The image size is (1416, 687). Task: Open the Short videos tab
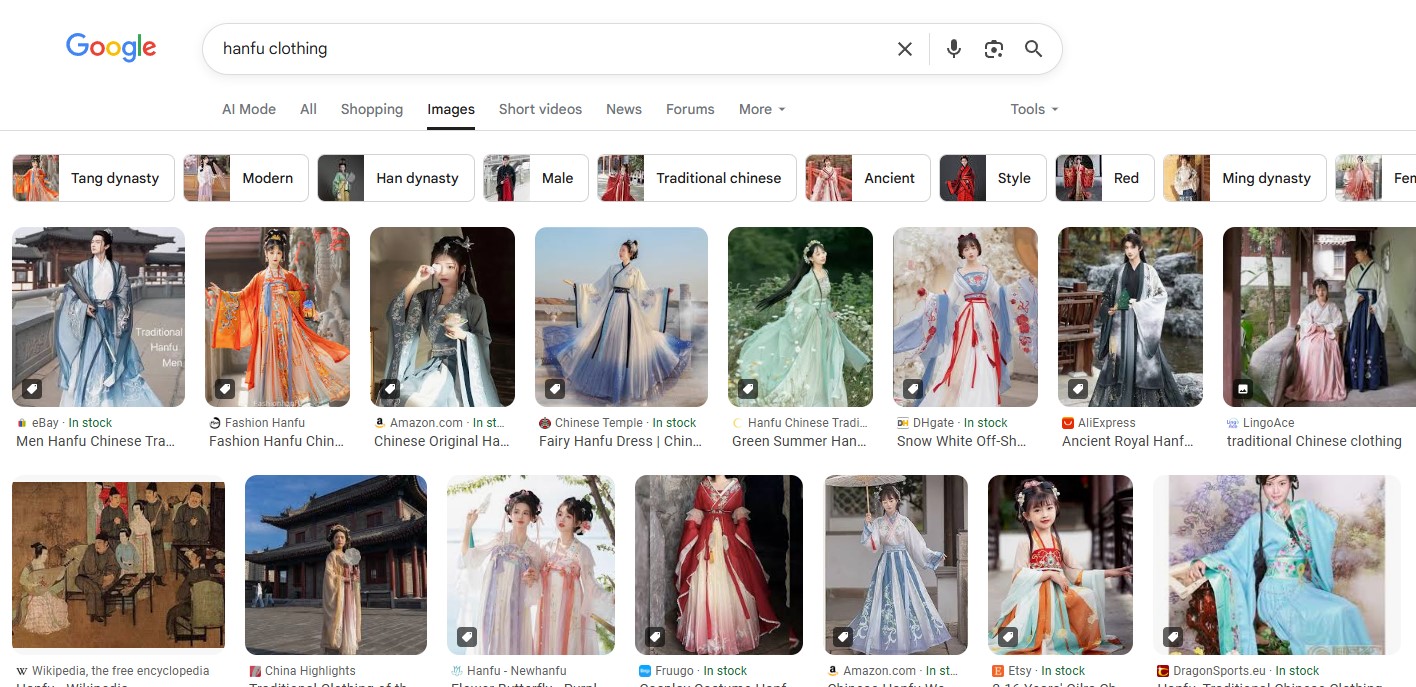[x=540, y=109]
